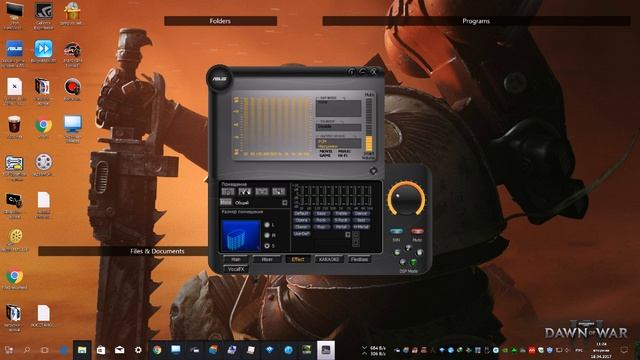Apply the Default equalizer preset
The height and width of the screenshot is (360, 640).
coord(302,213)
